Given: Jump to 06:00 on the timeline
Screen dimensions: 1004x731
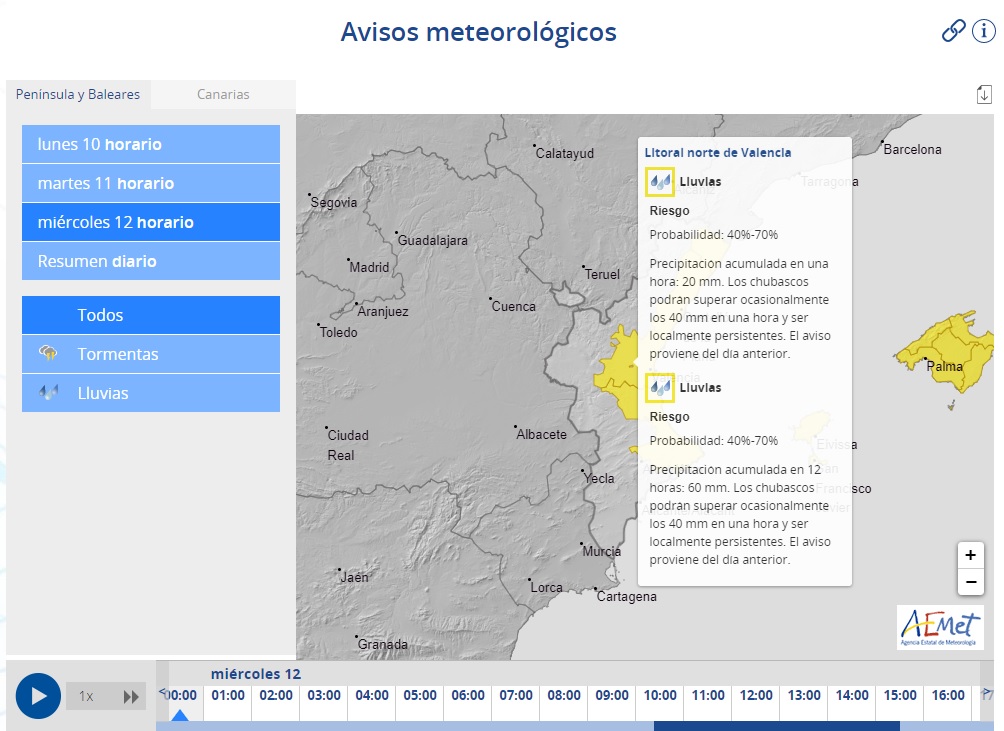Looking at the screenshot, I should [x=468, y=696].
